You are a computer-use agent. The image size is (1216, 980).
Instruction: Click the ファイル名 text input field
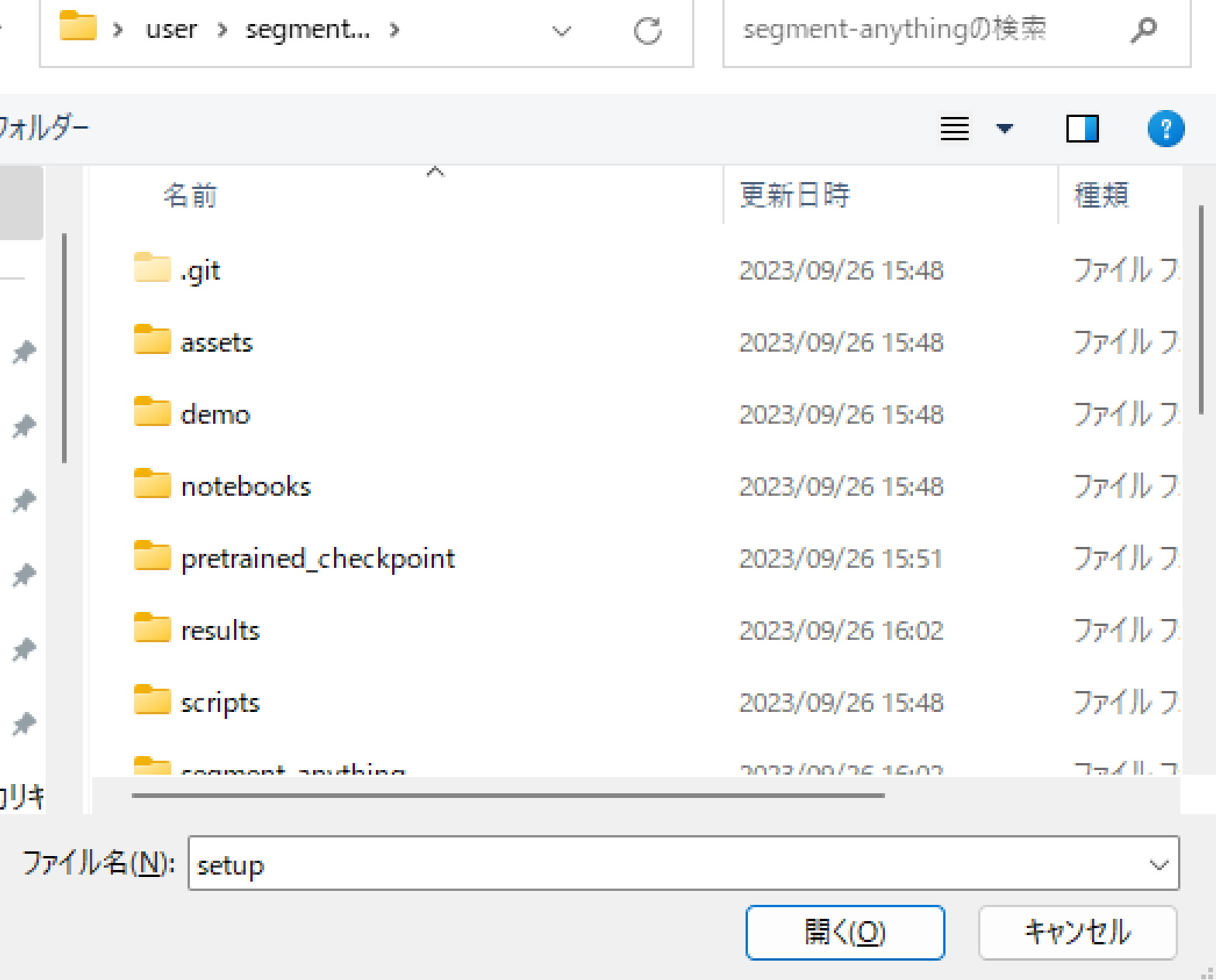(667, 865)
